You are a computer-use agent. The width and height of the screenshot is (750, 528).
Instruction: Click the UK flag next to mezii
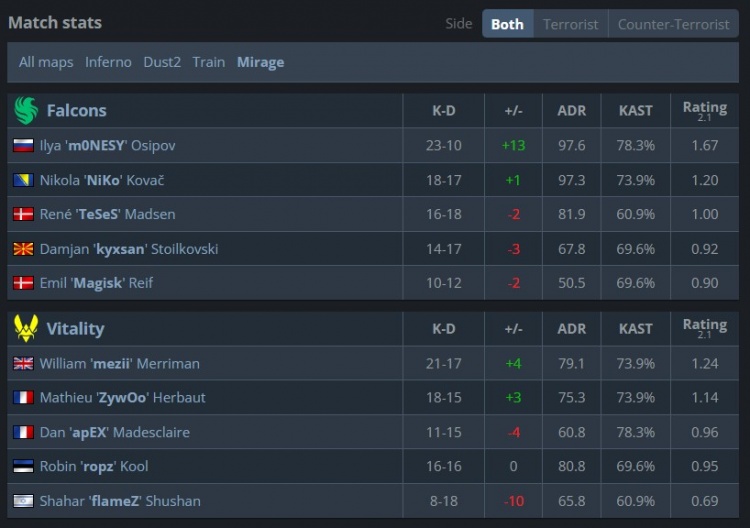point(23,364)
